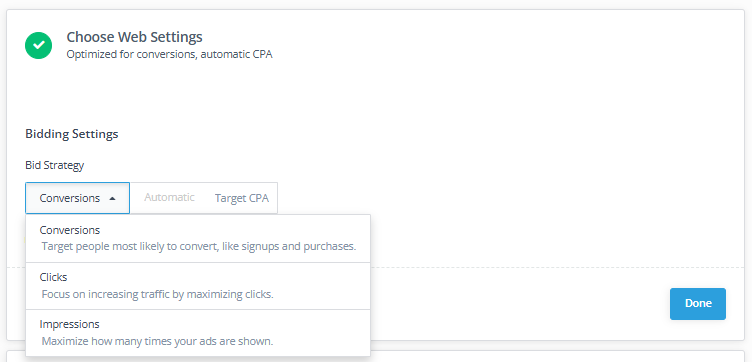Click 'Target people most likely to convert' description
This screenshot has height=362, width=752.
pyautogui.click(x=199, y=246)
